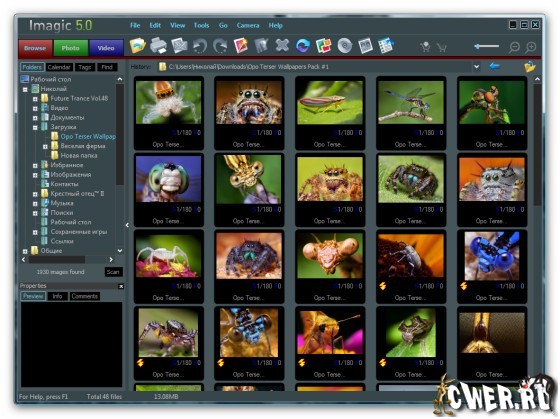Close the Properties panel with its X

121,286
